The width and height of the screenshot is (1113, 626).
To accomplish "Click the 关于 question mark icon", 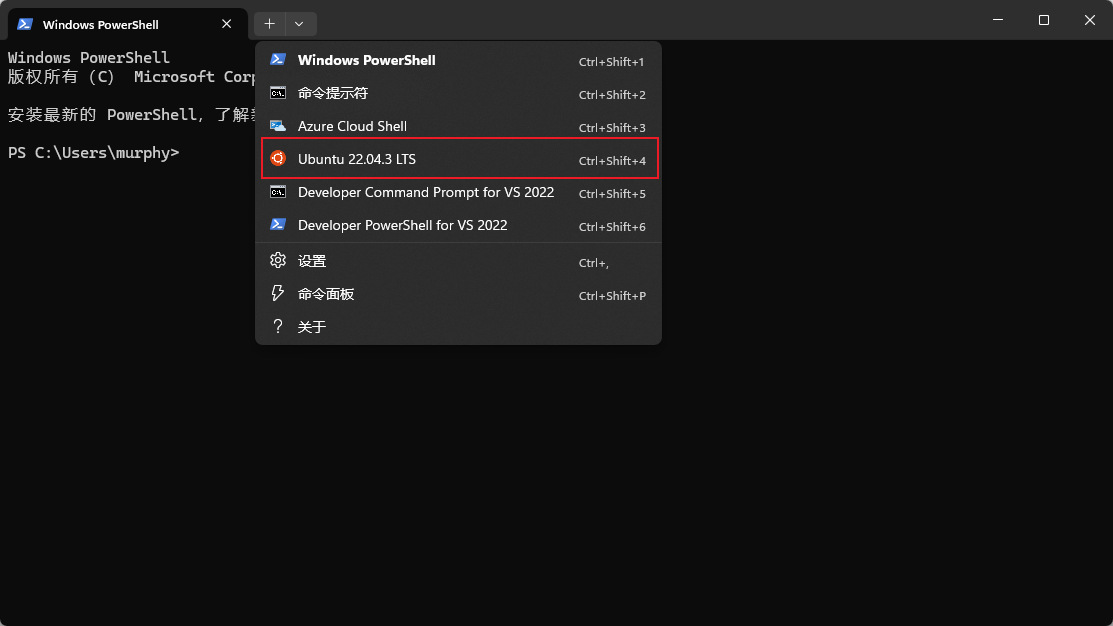I will click(278, 327).
